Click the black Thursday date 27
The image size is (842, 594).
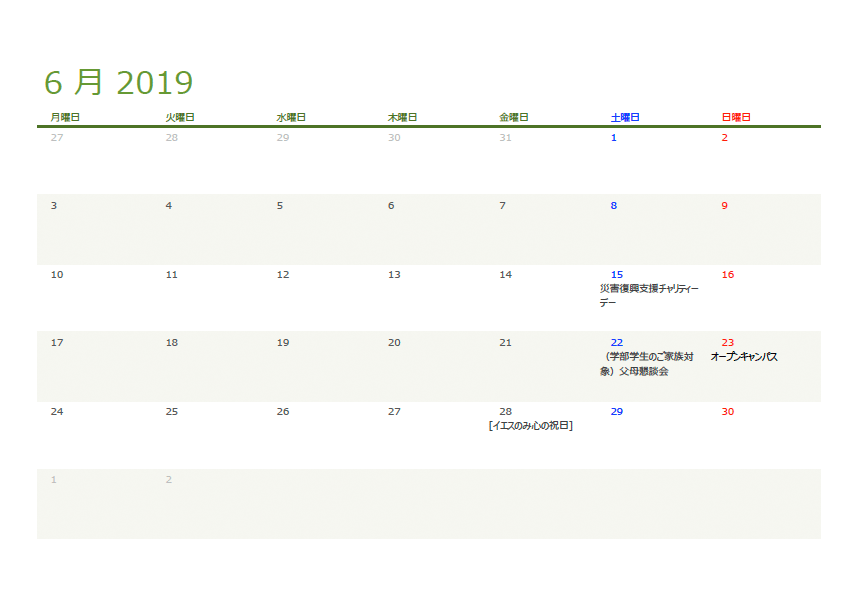pyautogui.click(x=394, y=411)
